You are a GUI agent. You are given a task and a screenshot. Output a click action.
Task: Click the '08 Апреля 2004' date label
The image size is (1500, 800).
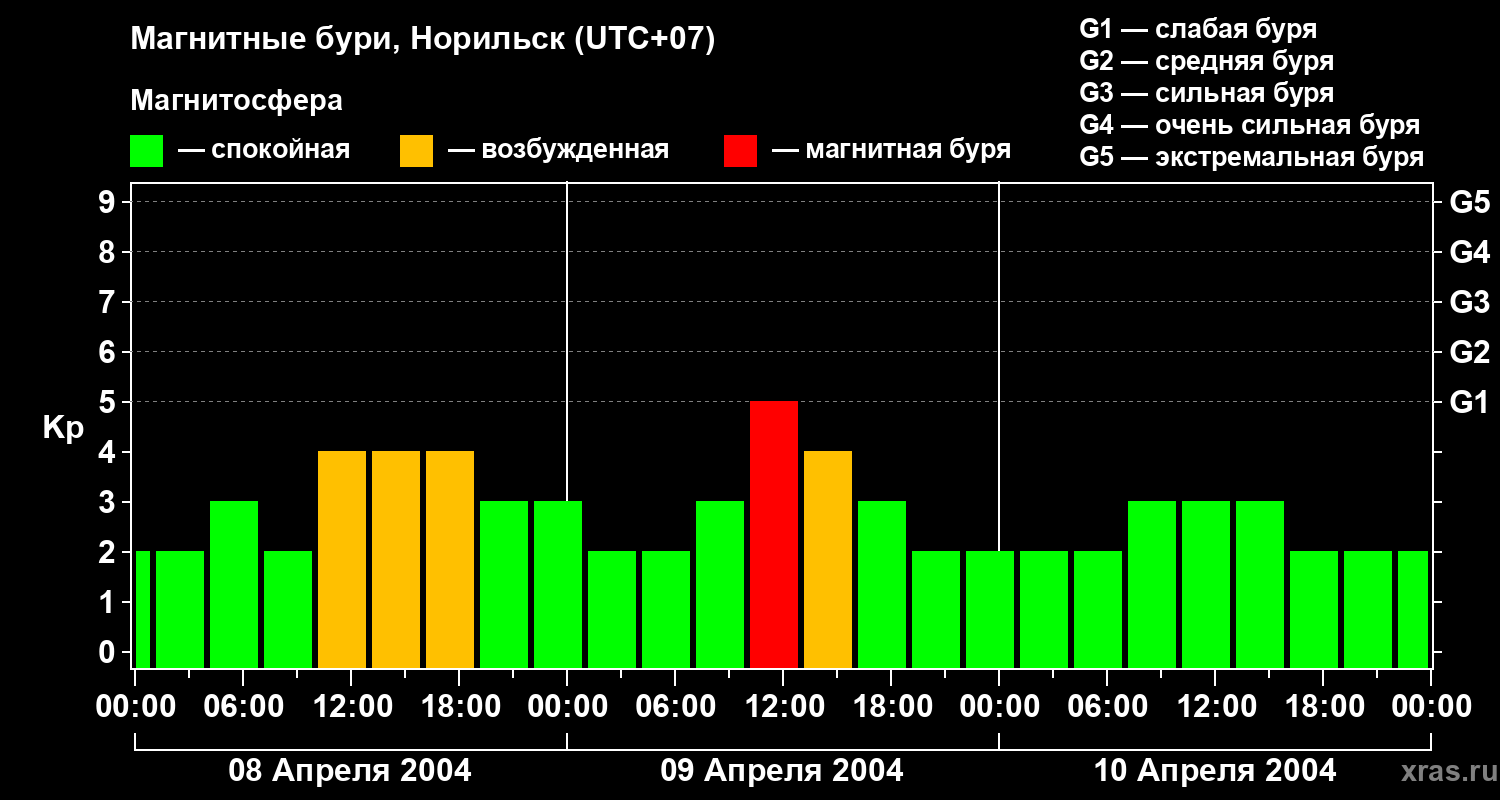[350, 770]
